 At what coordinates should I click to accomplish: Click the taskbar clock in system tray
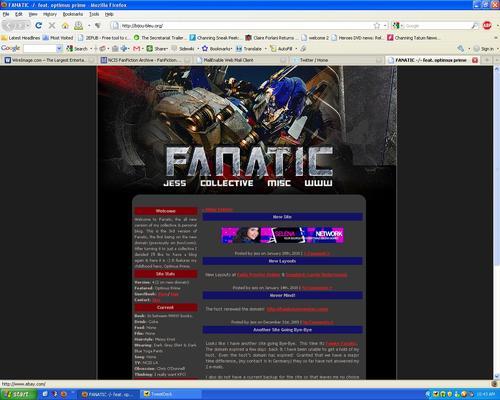[x=485, y=394]
